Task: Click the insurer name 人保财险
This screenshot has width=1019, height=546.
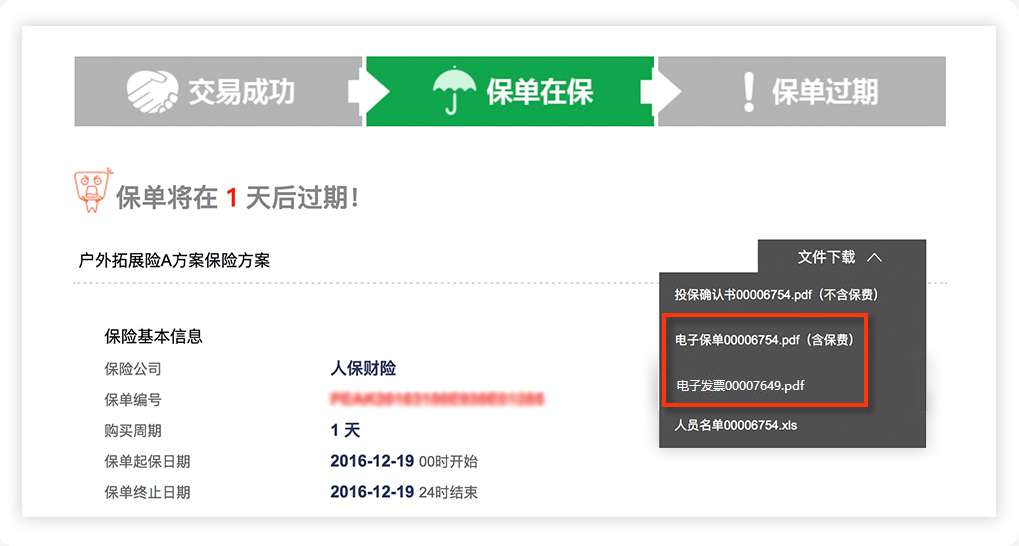Action: coord(363,369)
